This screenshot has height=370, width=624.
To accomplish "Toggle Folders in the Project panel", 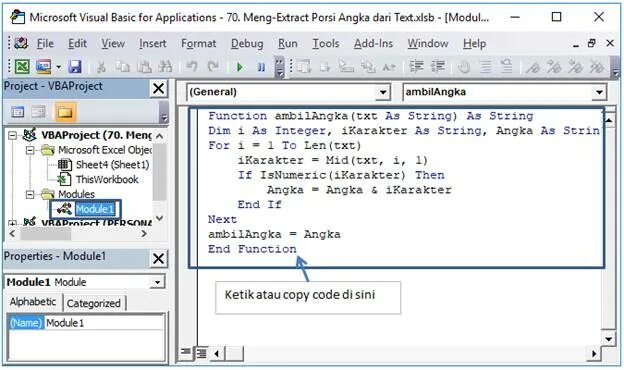I will (x=65, y=112).
